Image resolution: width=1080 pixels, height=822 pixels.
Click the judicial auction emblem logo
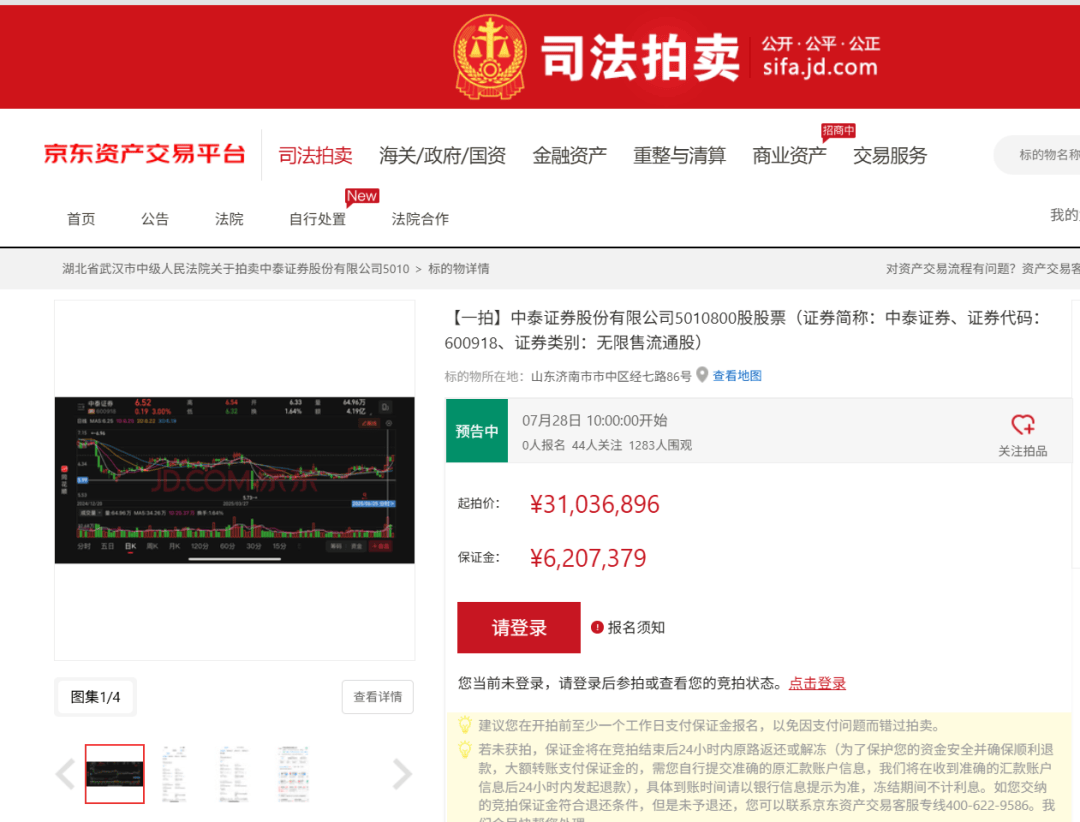(490, 56)
